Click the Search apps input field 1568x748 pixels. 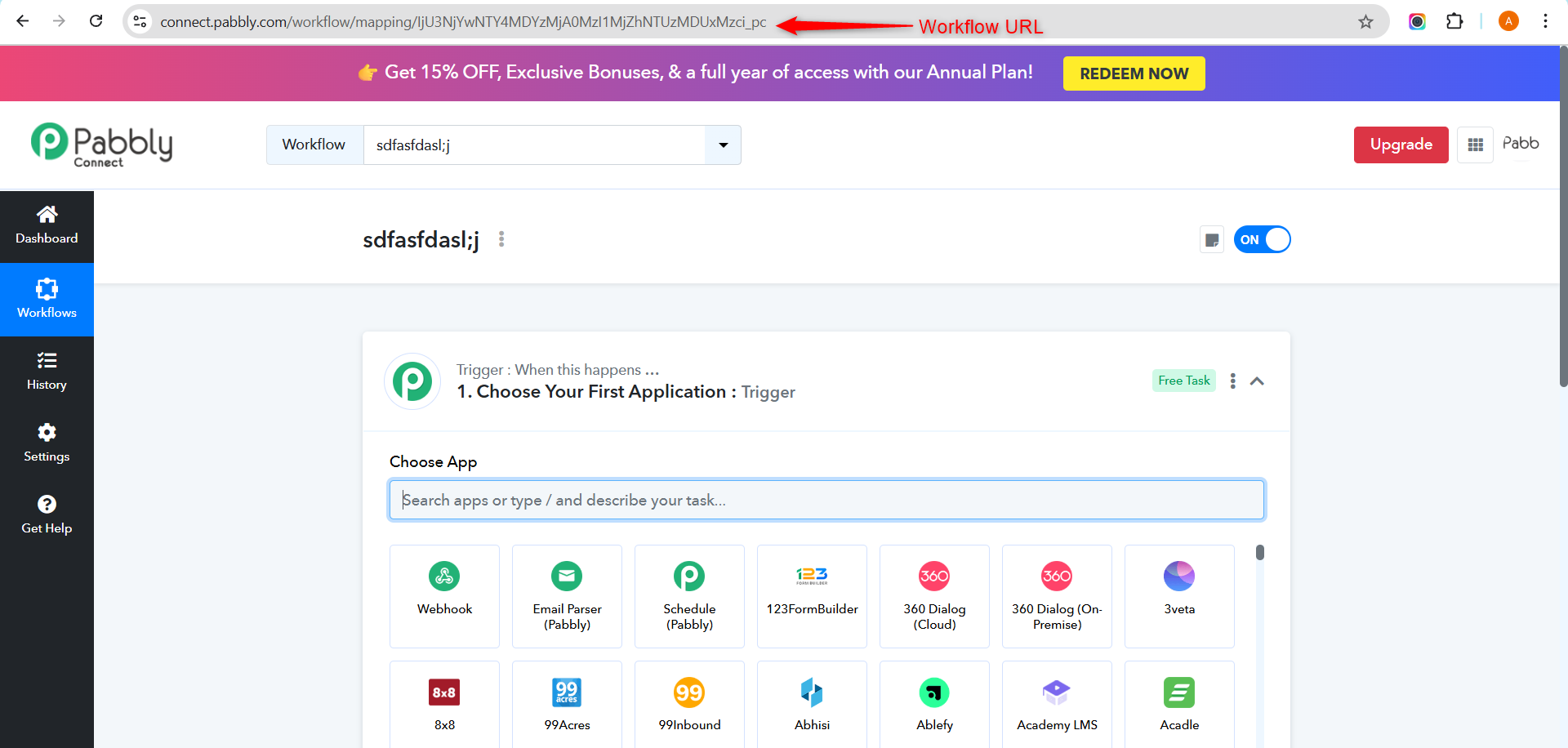[x=826, y=500]
